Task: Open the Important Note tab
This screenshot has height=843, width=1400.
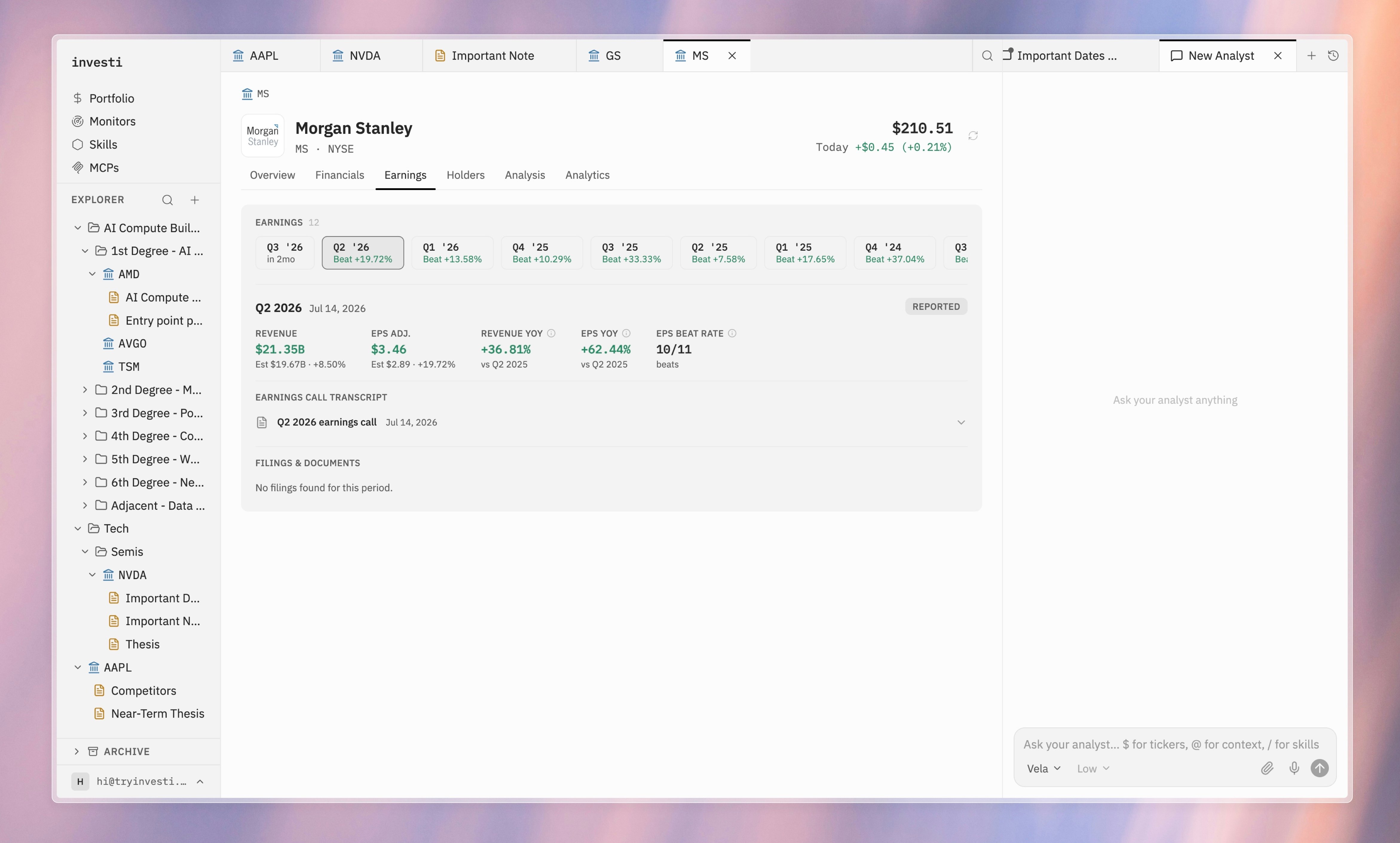Action: pos(499,56)
